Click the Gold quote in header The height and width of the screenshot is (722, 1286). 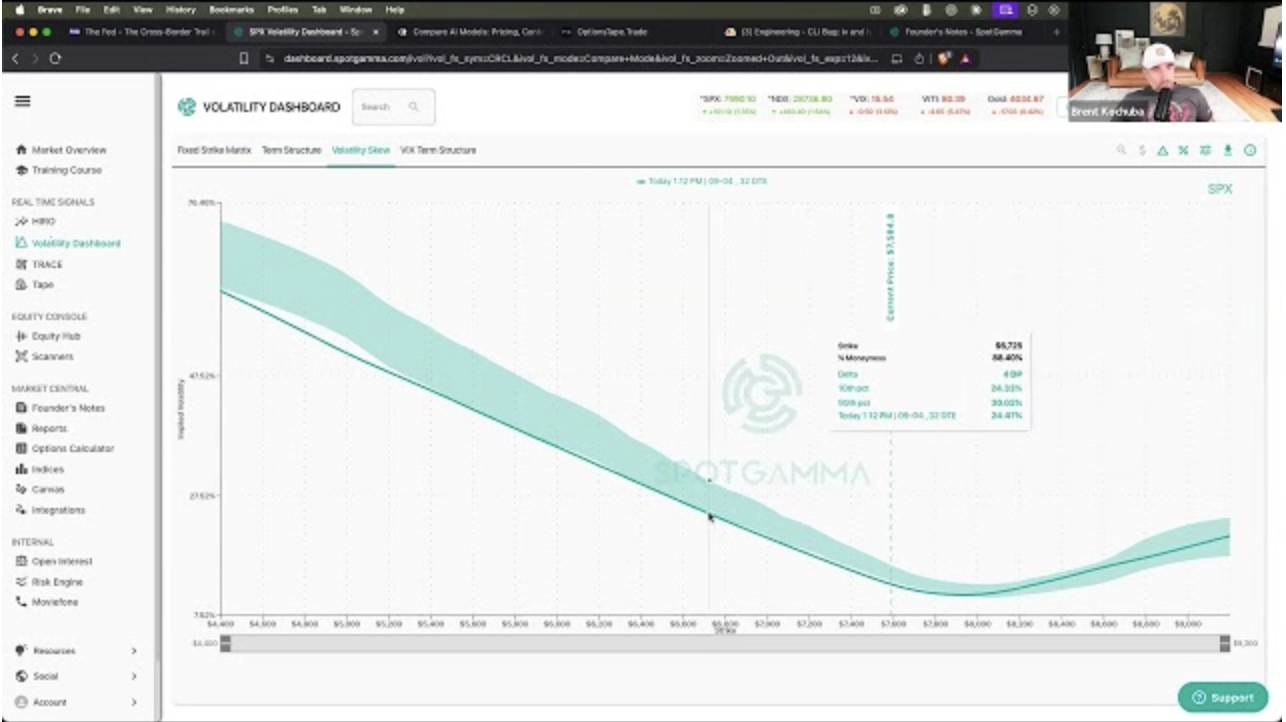point(1016,105)
